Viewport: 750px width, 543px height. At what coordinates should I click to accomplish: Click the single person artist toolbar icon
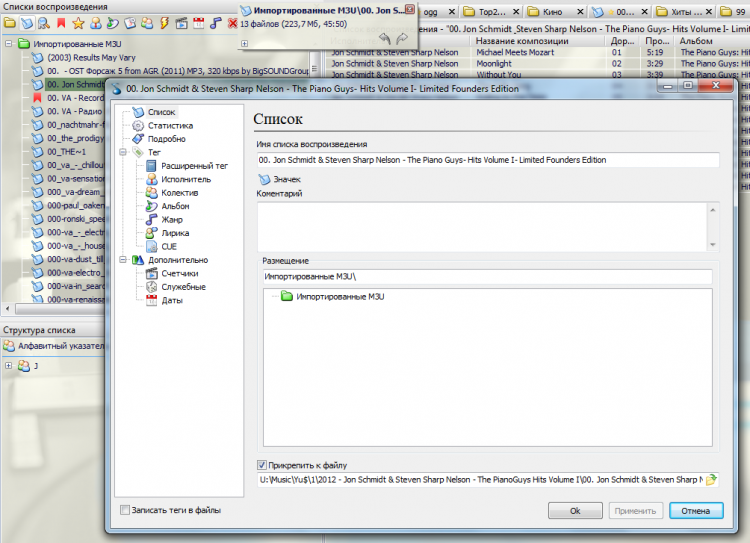tap(96, 22)
